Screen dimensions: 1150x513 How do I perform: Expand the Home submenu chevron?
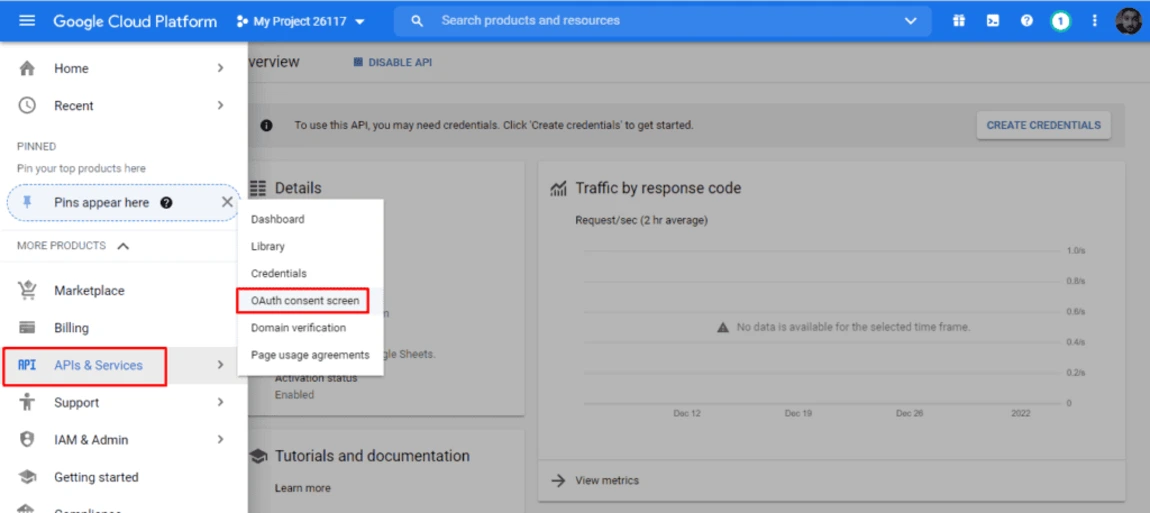(220, 68)
